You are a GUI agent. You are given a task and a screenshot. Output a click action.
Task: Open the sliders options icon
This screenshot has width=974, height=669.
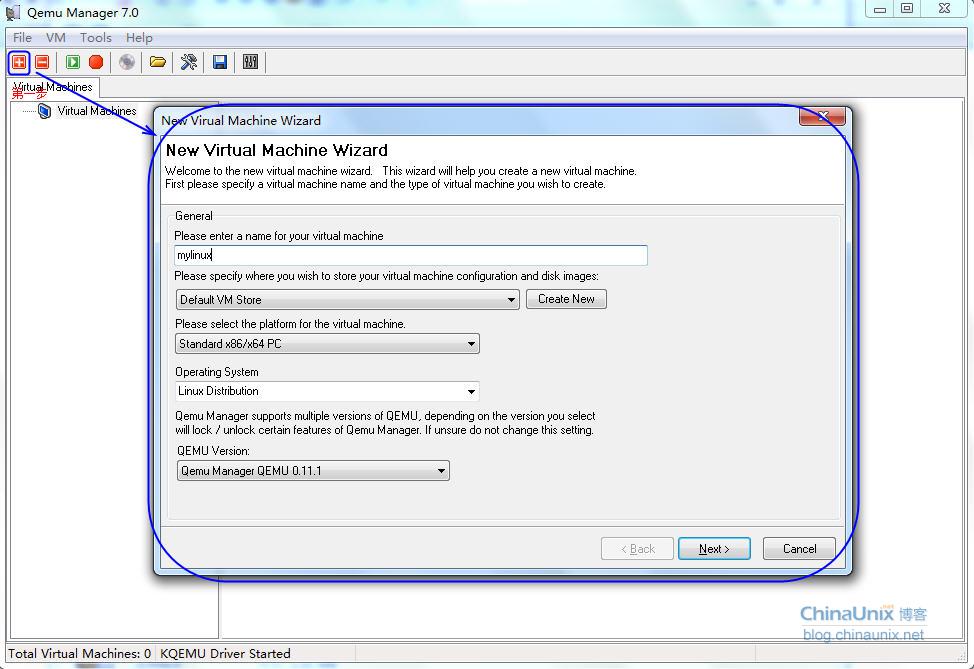(250, 62)
